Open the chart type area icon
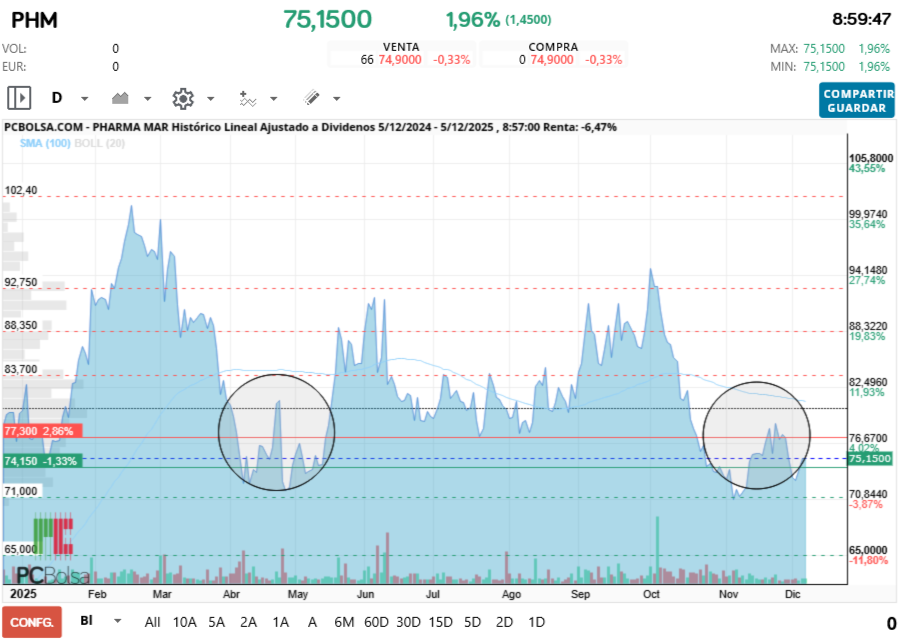 point(118,98)
